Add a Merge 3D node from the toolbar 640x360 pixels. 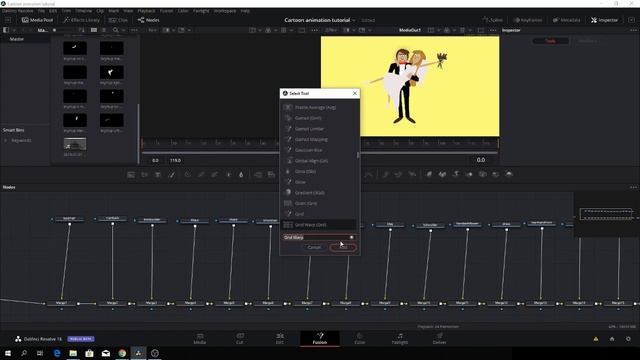(469, 174)
